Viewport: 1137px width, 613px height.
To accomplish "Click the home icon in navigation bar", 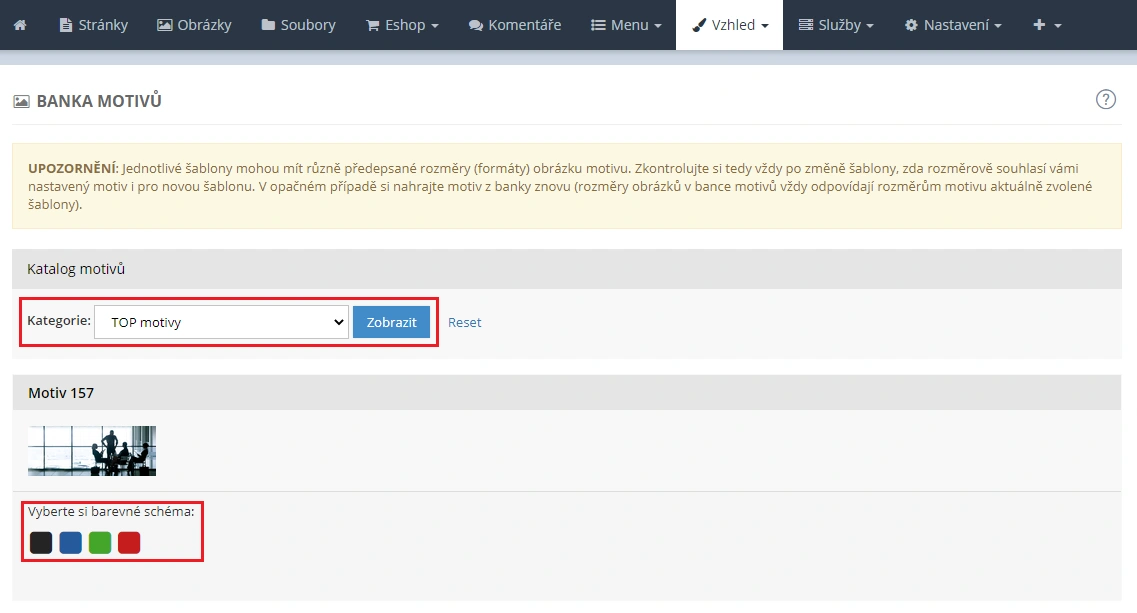I will (x=21, y=24).
